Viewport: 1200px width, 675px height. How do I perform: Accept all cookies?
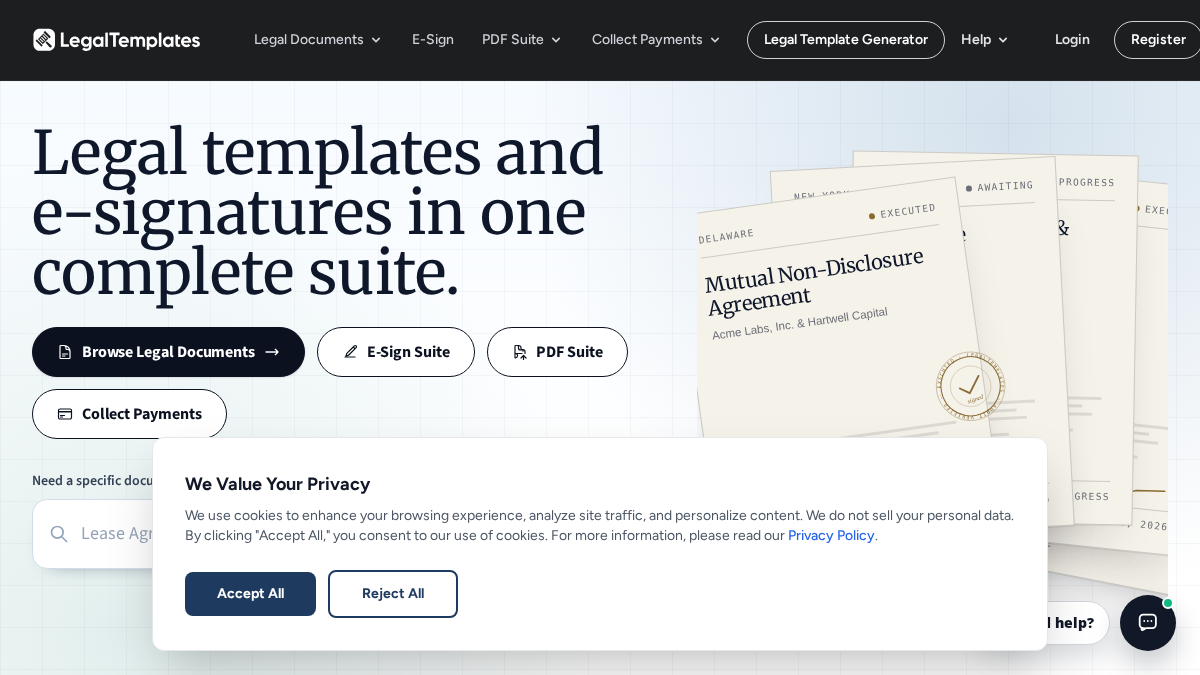pos(250,594)
